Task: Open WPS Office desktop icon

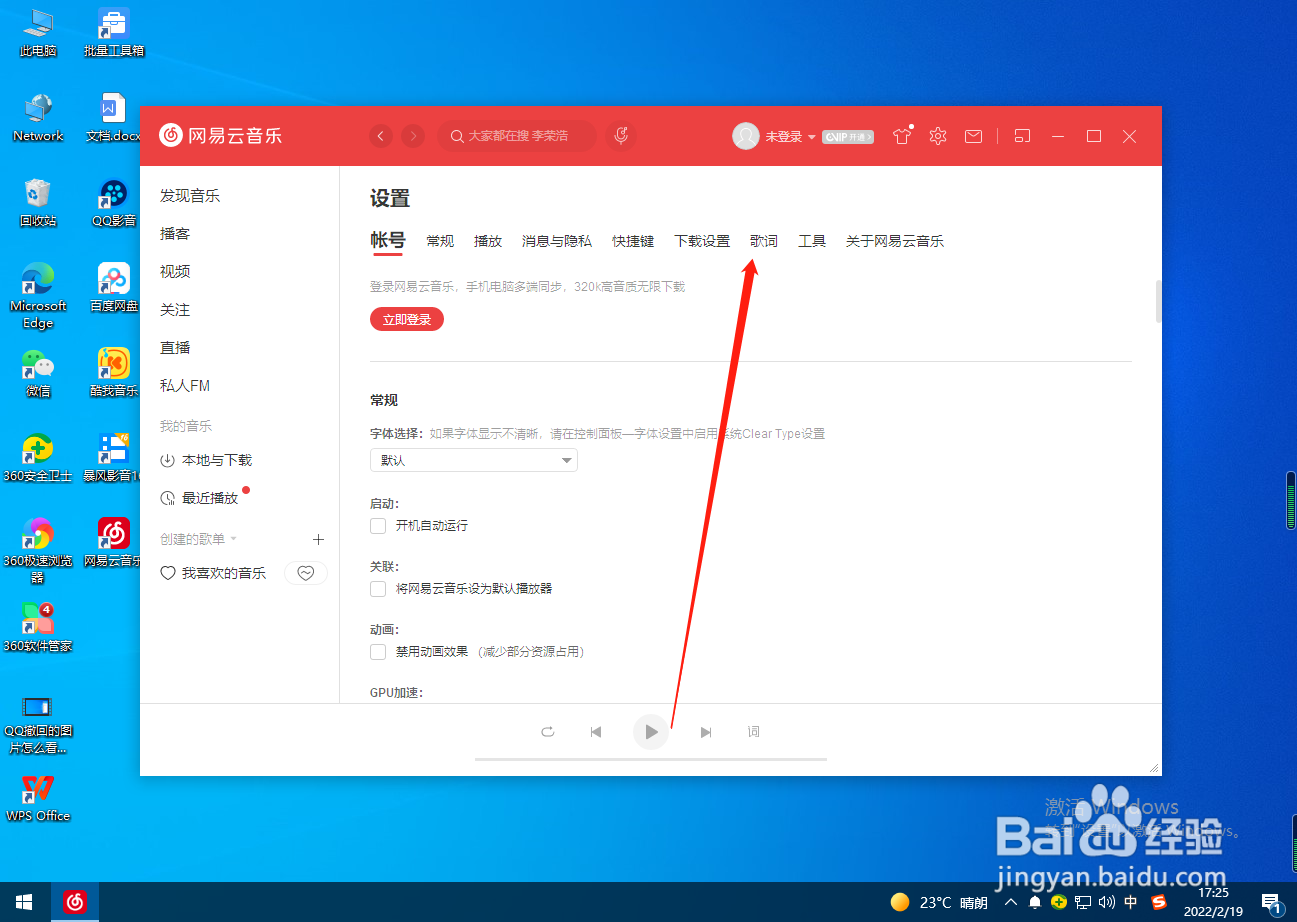Action: click(38, 797)
